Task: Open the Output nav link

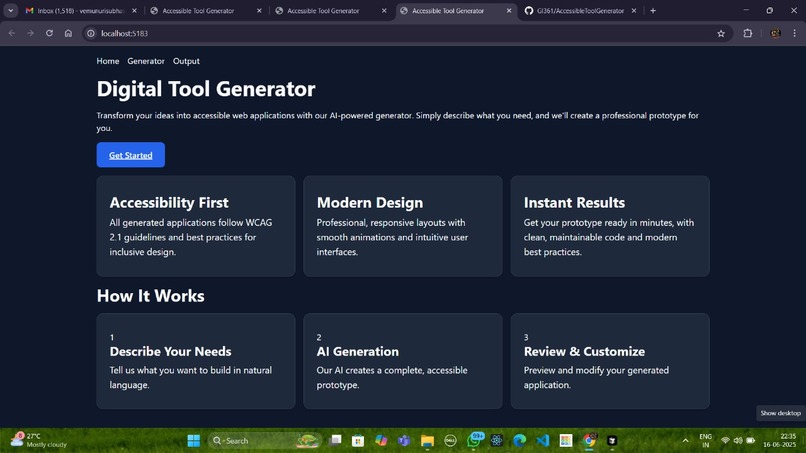Action: pyautogui.click(x=186, y=61)
